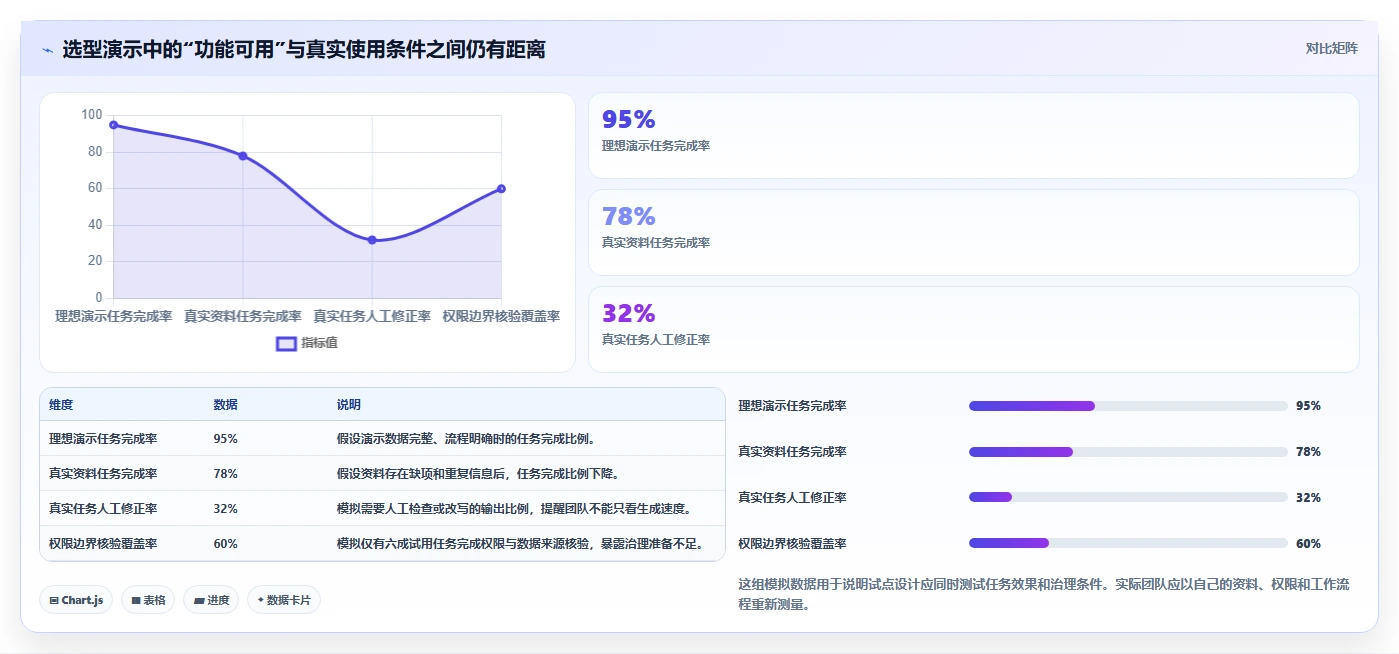Click the 维度 table column header
The height and width of the screenshot is (654, 1399).
coord(61,405)
